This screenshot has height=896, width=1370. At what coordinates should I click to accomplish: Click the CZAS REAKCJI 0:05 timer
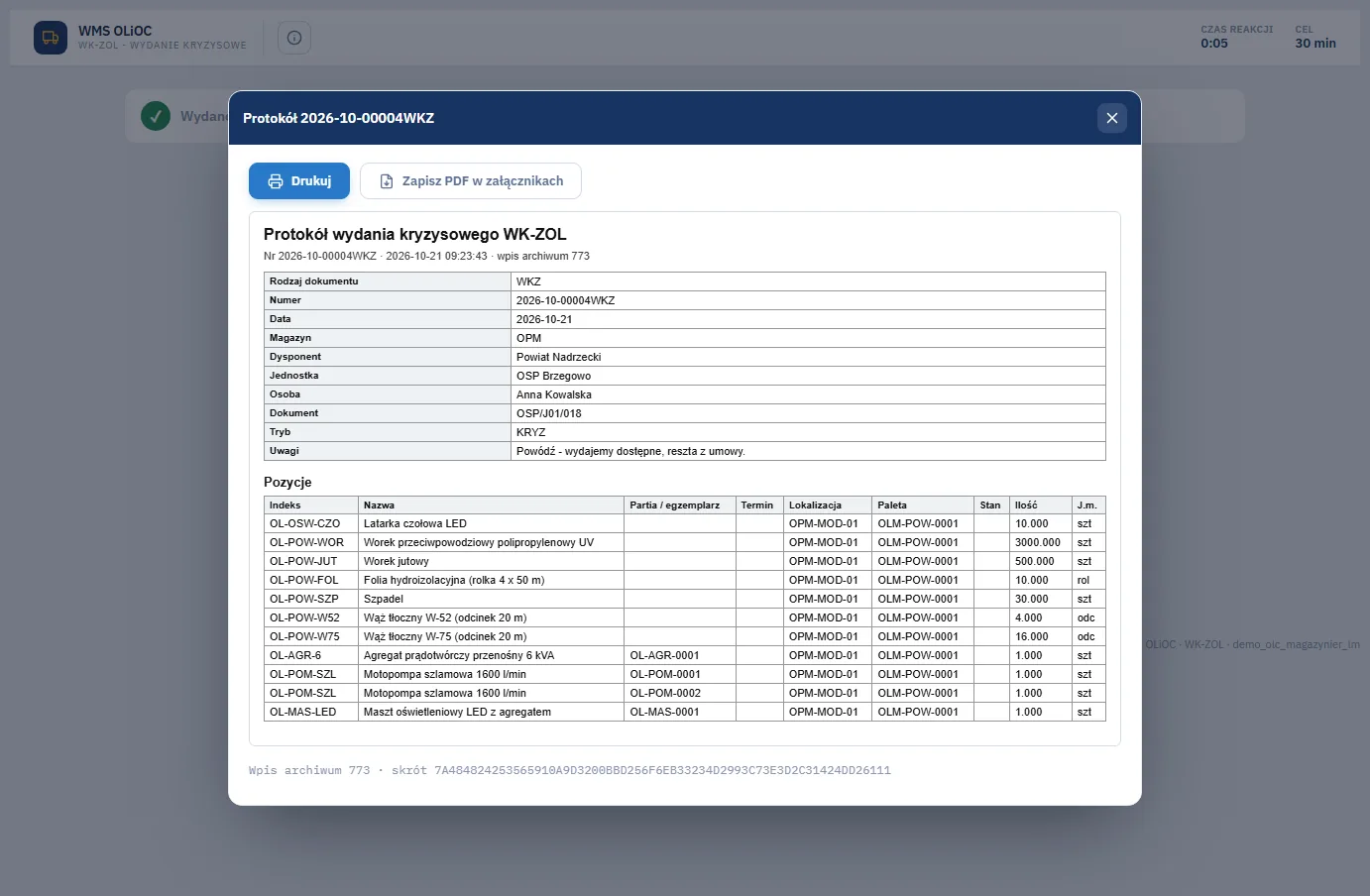(1236, 38)
